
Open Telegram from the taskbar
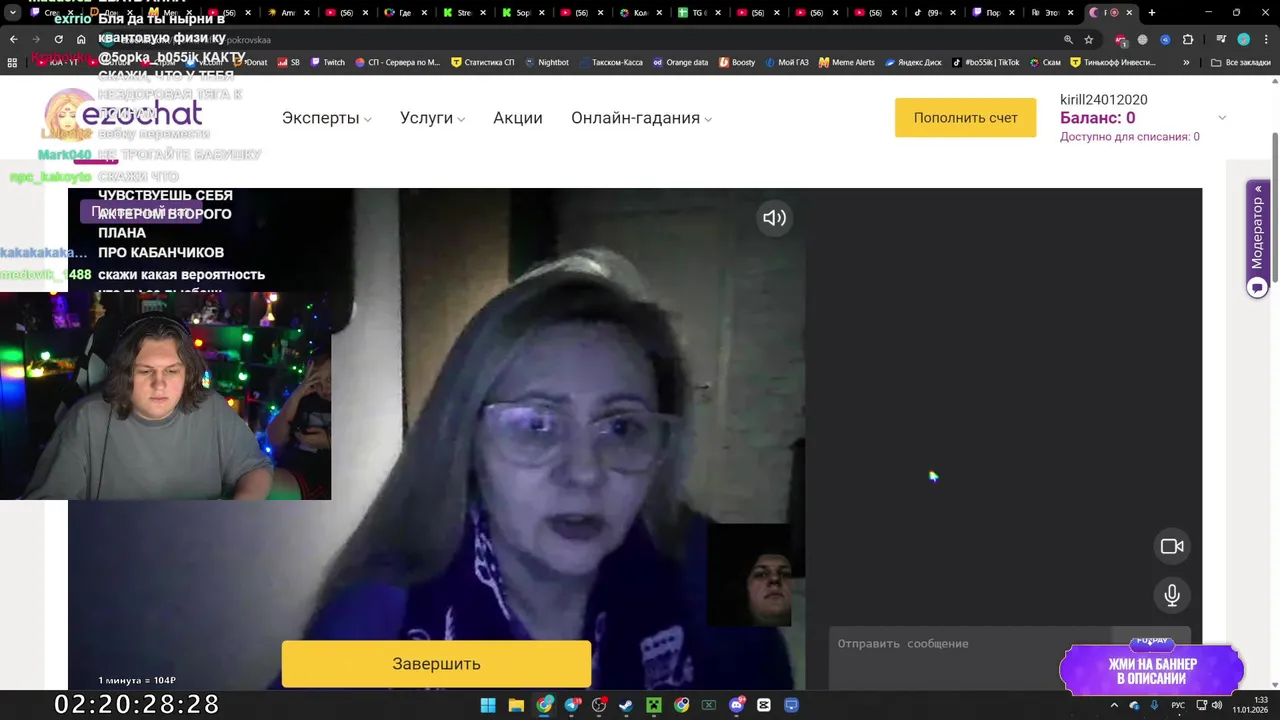[x=572, y=705]
